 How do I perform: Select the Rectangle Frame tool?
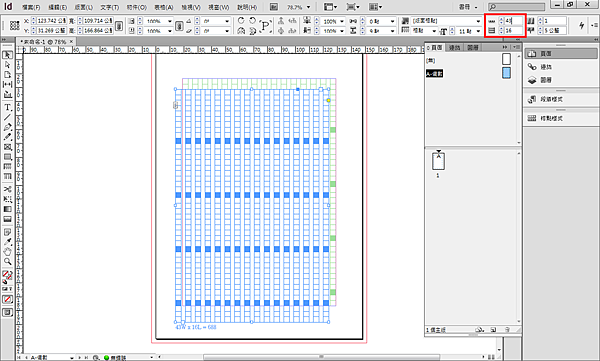pos(7,147)
